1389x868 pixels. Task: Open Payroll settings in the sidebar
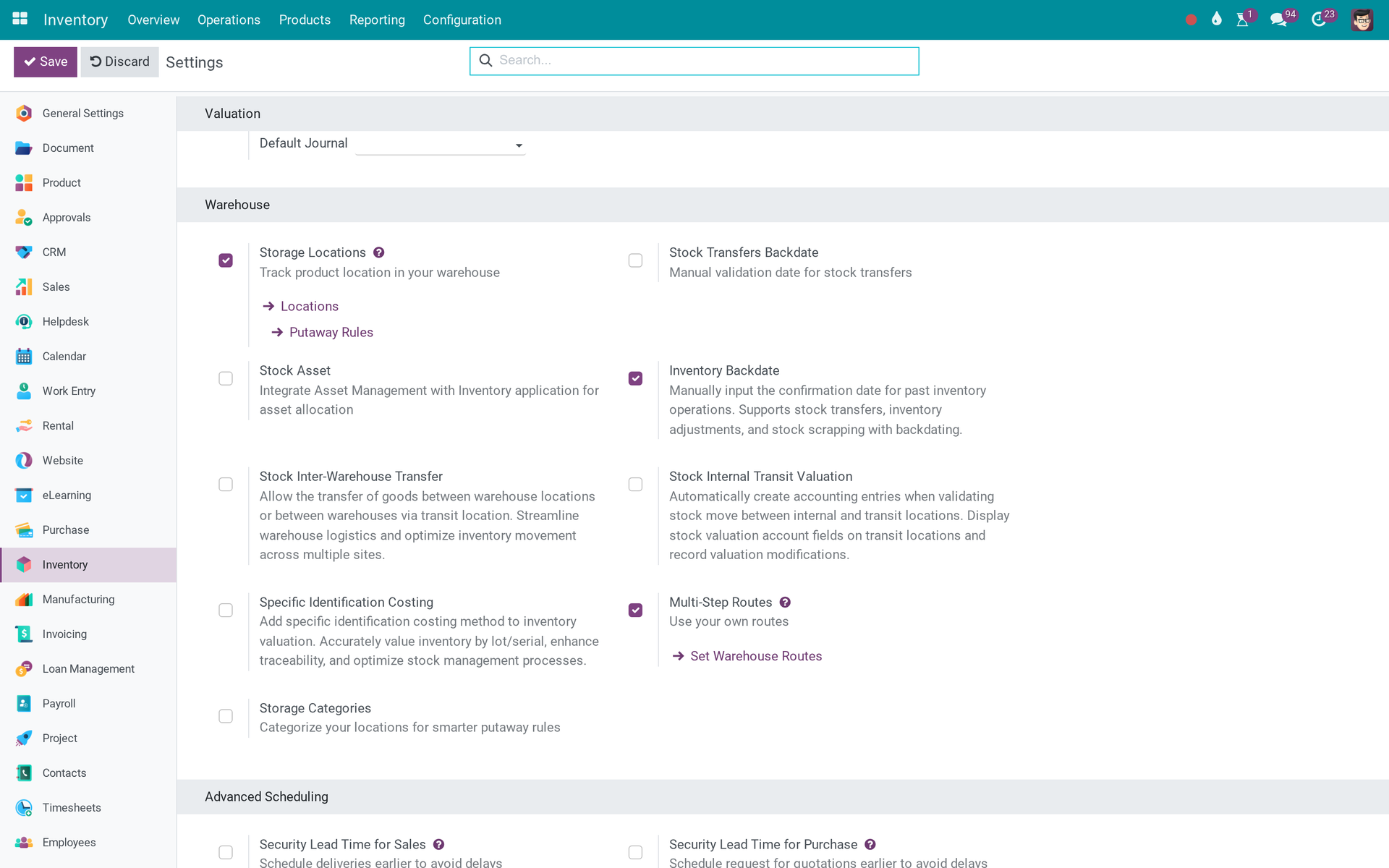point(88,704)
